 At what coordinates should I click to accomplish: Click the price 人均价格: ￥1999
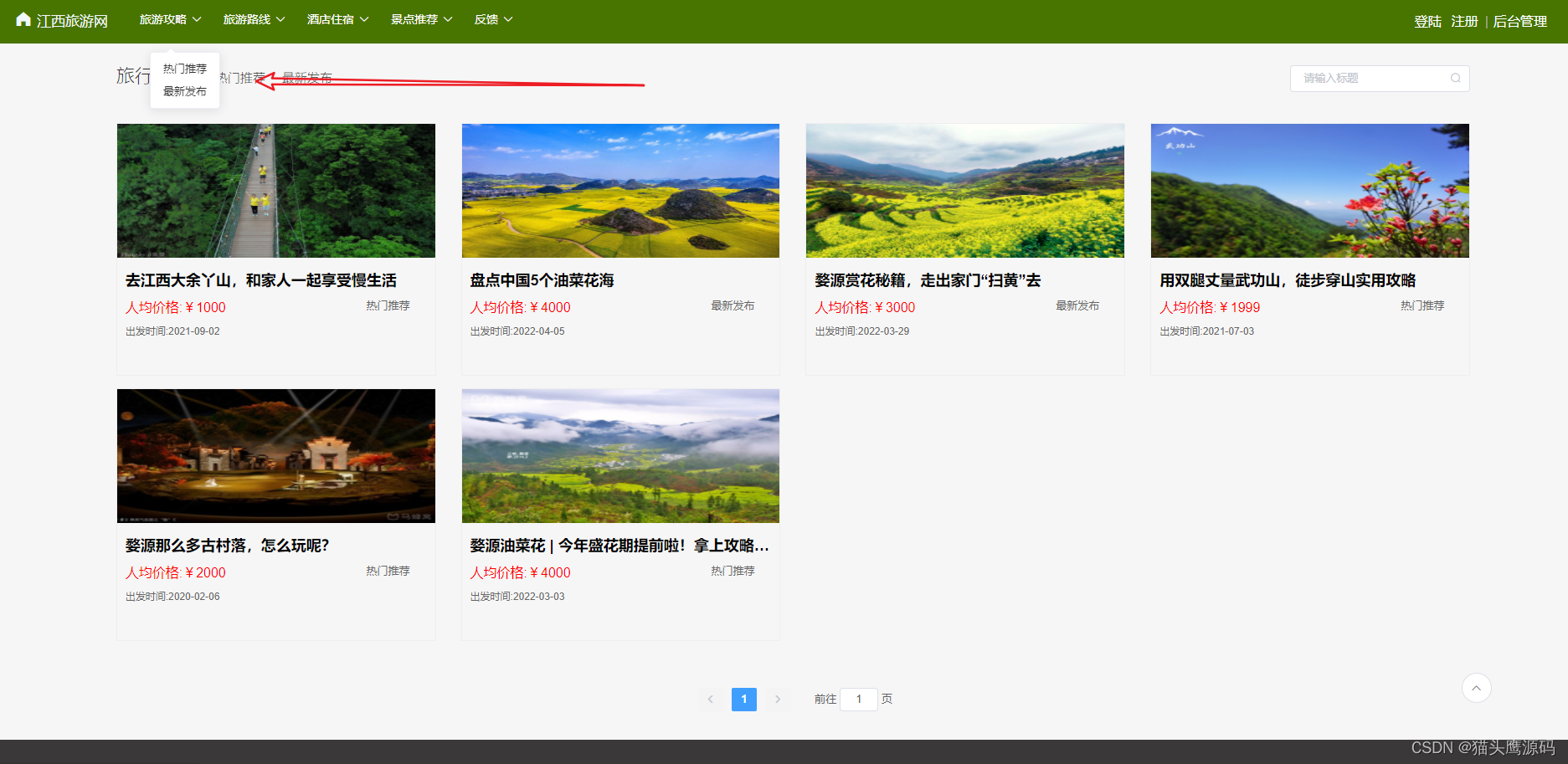[x=1210, y=307]
